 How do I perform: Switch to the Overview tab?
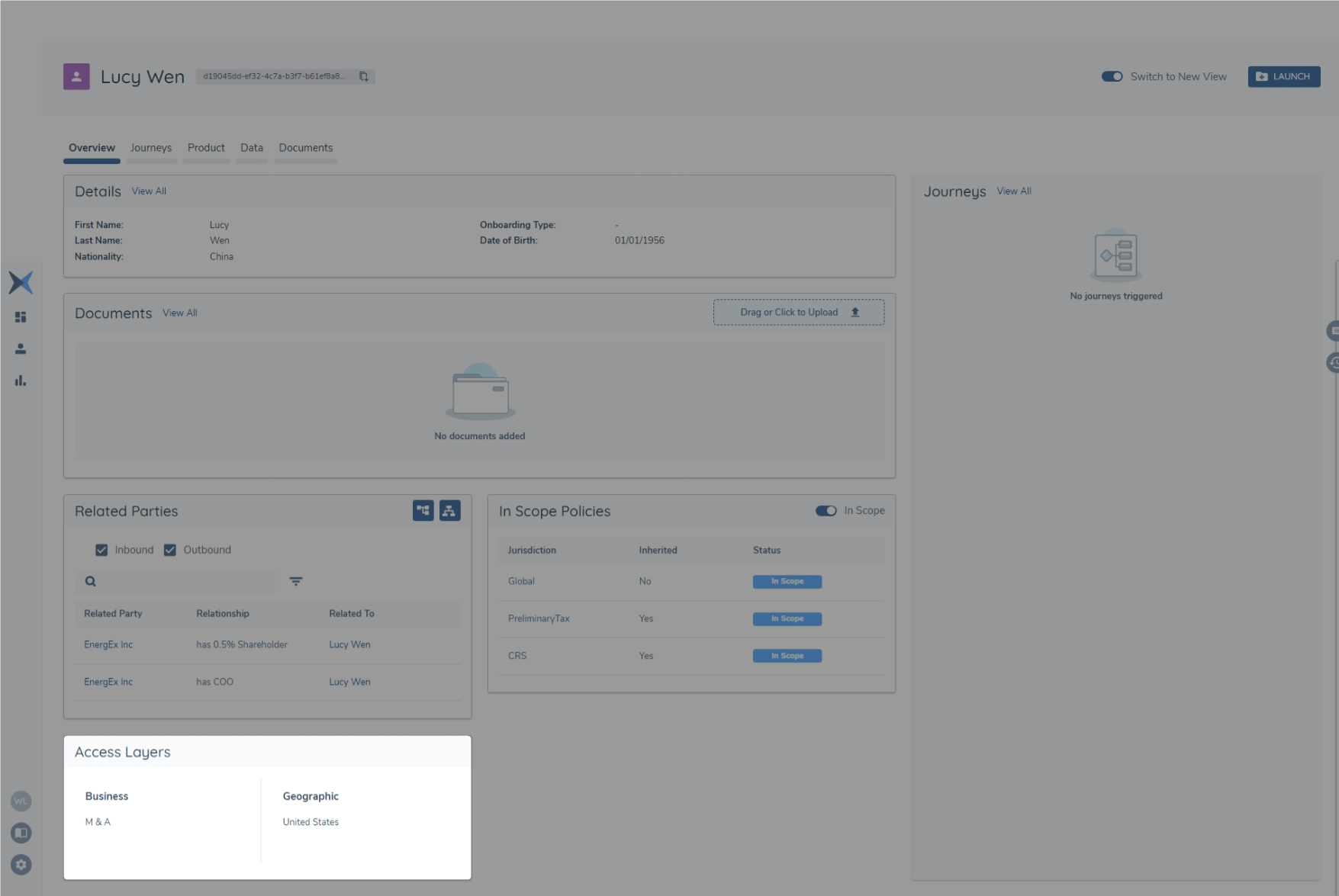(92, 148)
